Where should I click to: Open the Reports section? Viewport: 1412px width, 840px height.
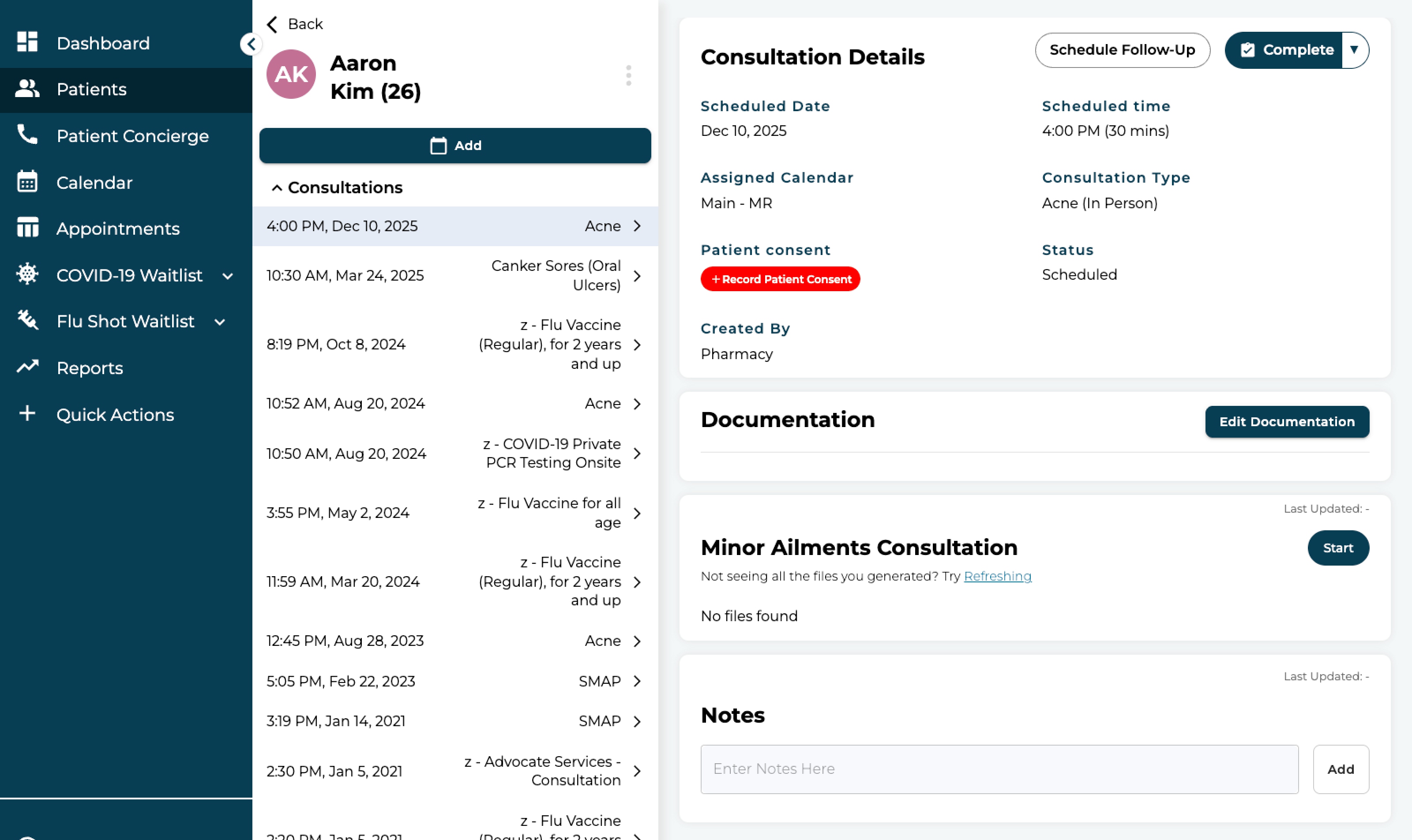pyautogui.click(x=126, y=368)
